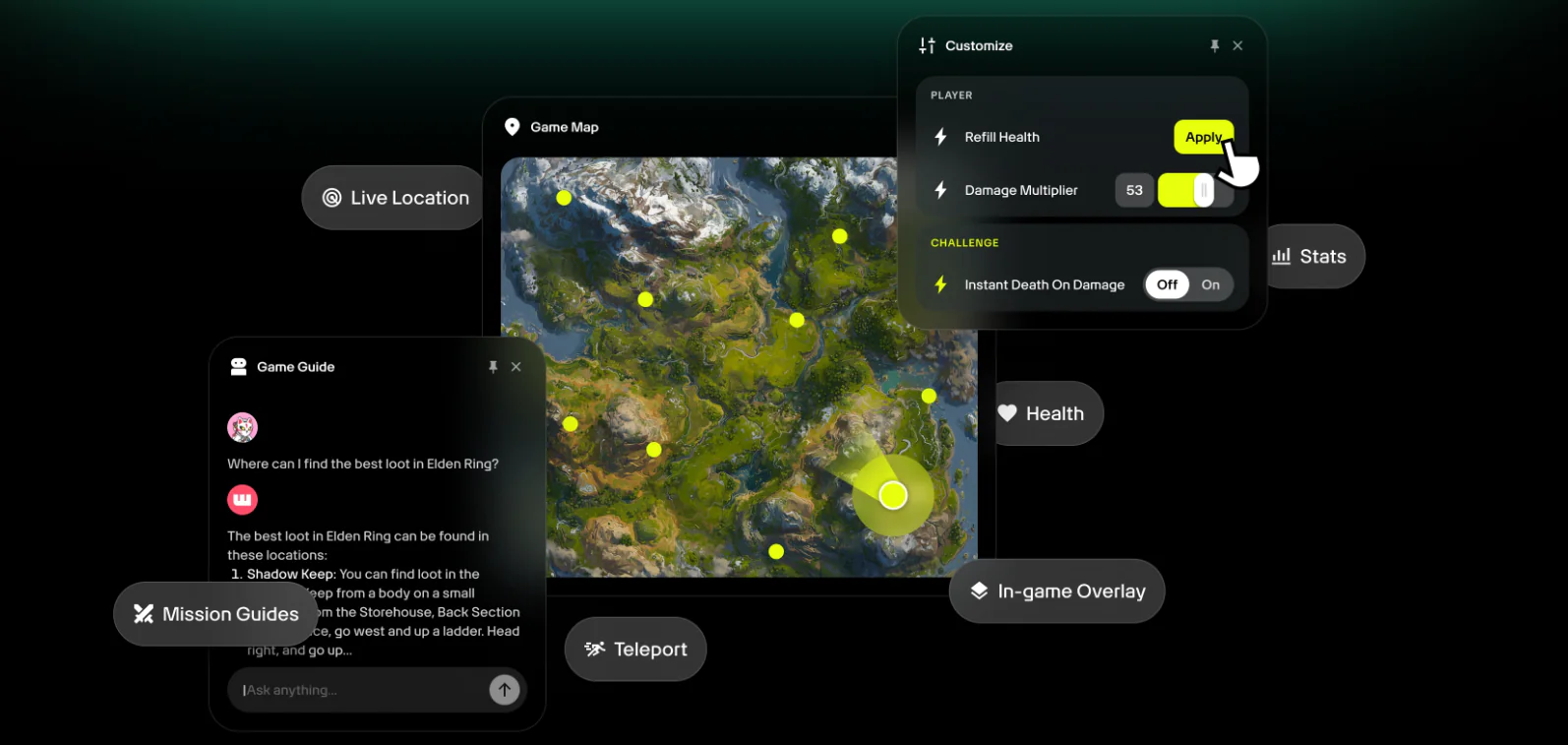Click the Damage Multiplier value box 53

point(1134,190)
